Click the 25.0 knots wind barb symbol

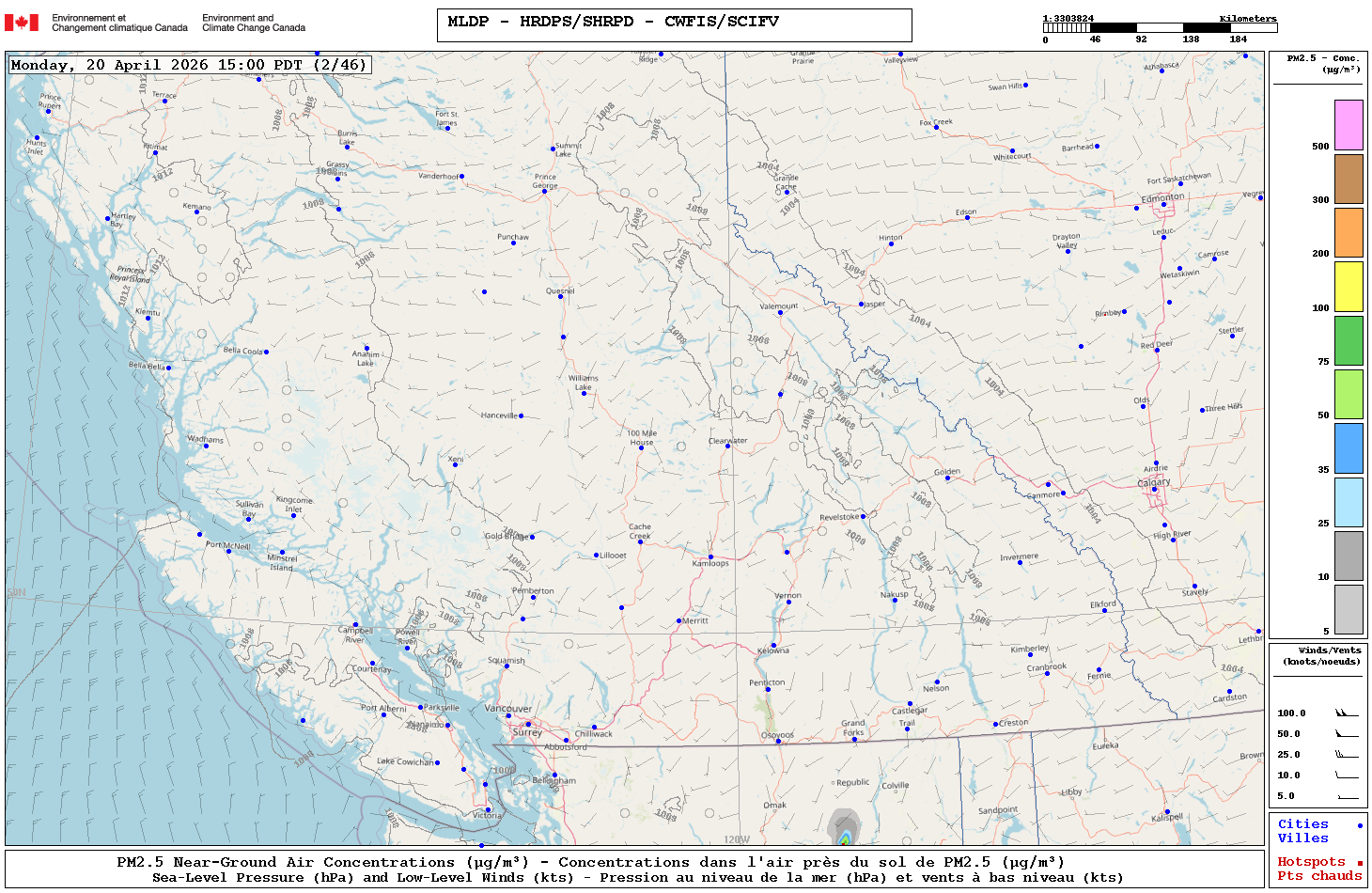point(1347,755)
